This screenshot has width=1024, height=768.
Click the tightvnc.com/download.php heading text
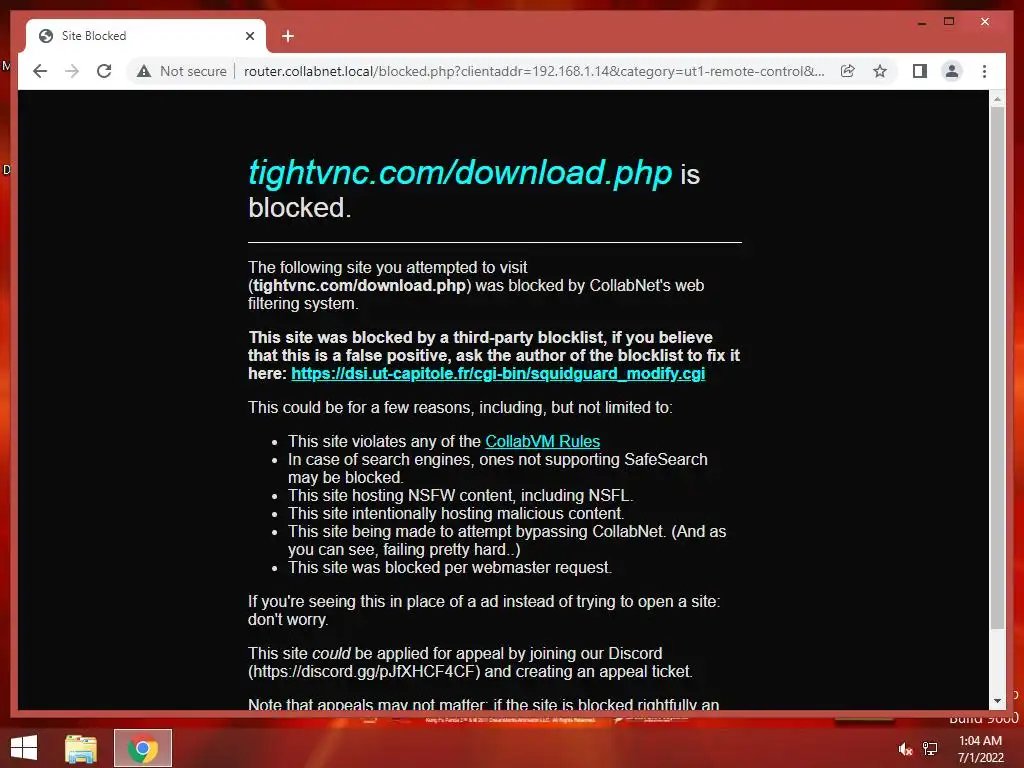coord(460,172)
